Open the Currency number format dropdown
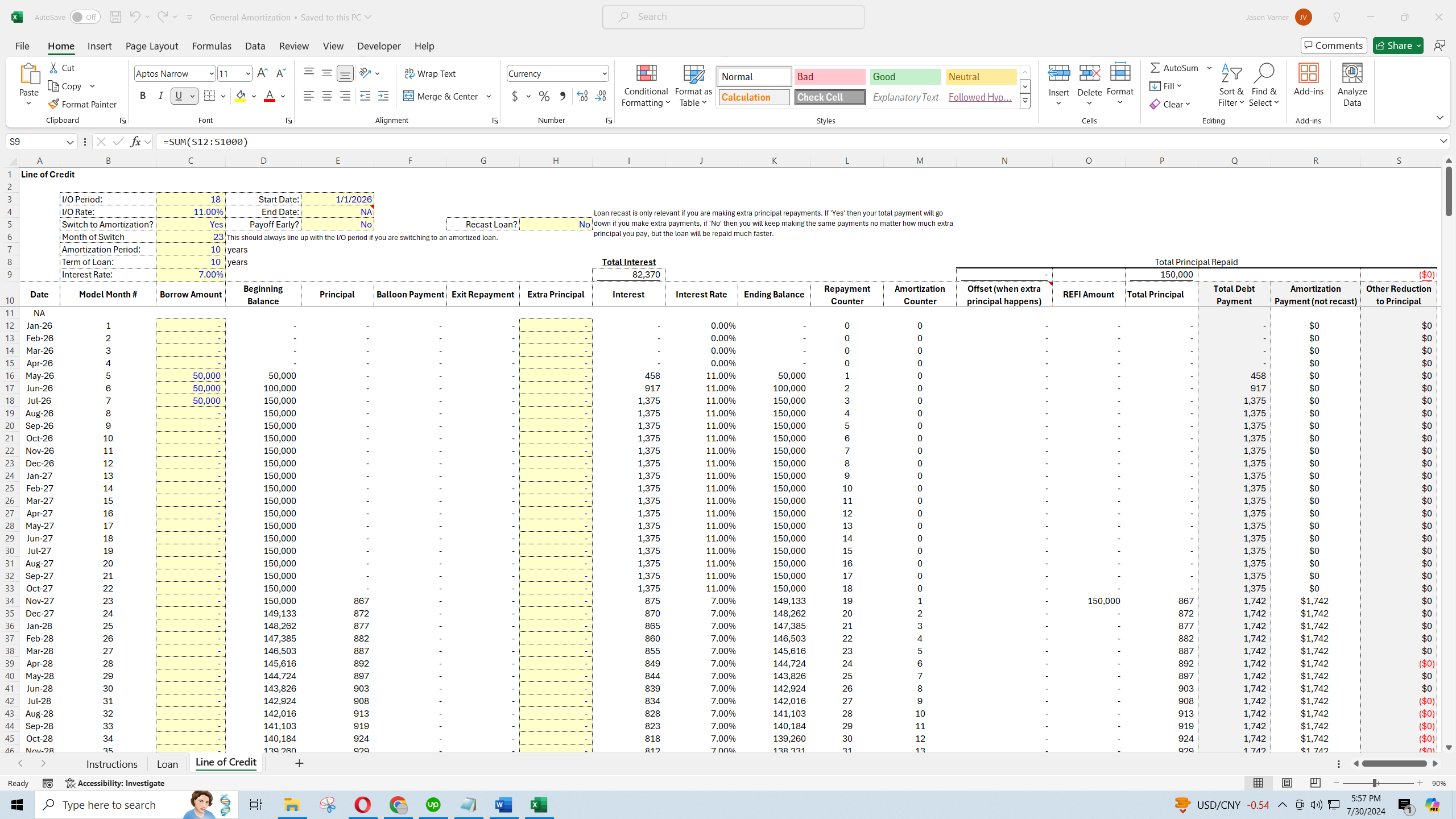Screen dimensions: 1456x819 [604, 73]
